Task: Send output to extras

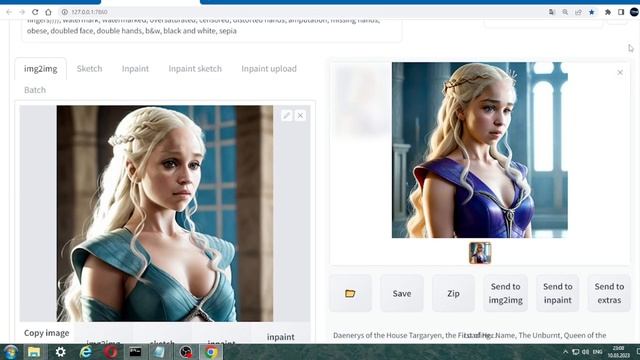Action: (609, 293)
